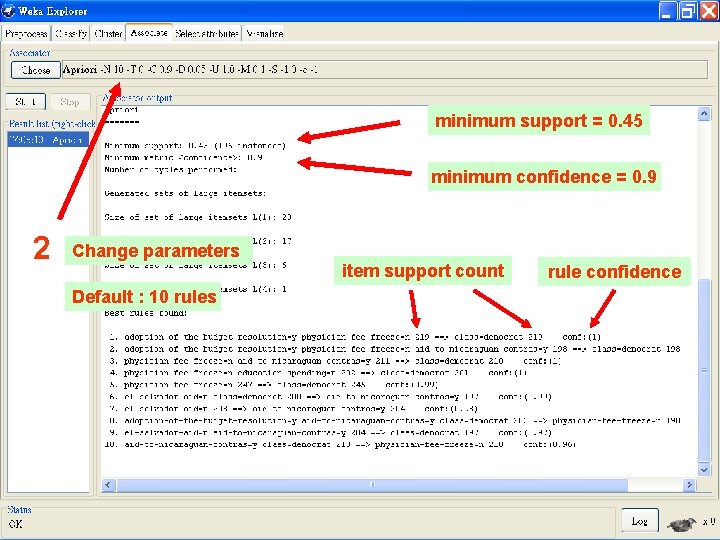Click the output scroll down arrow

(x=704, y=469)
